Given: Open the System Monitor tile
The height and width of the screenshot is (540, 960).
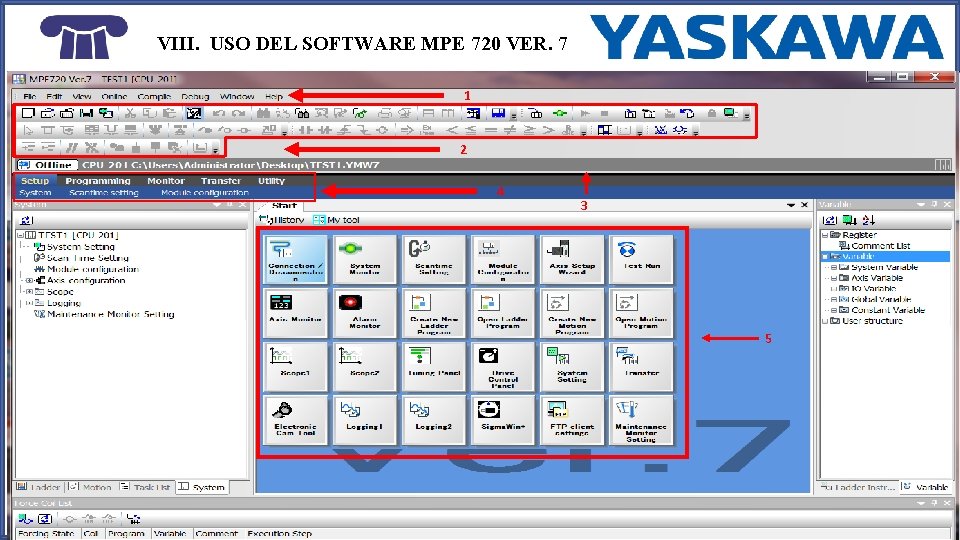Looking at the screenshot, I should [x=365, y=259].
